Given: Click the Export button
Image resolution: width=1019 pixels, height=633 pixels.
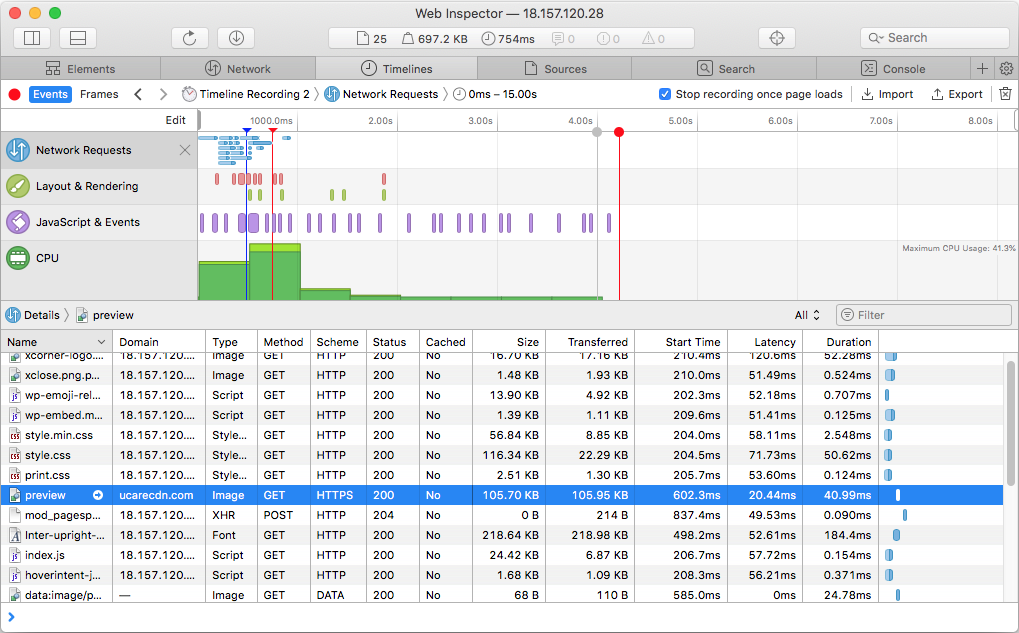Looking at the screenshot, I should click(957, 94).
